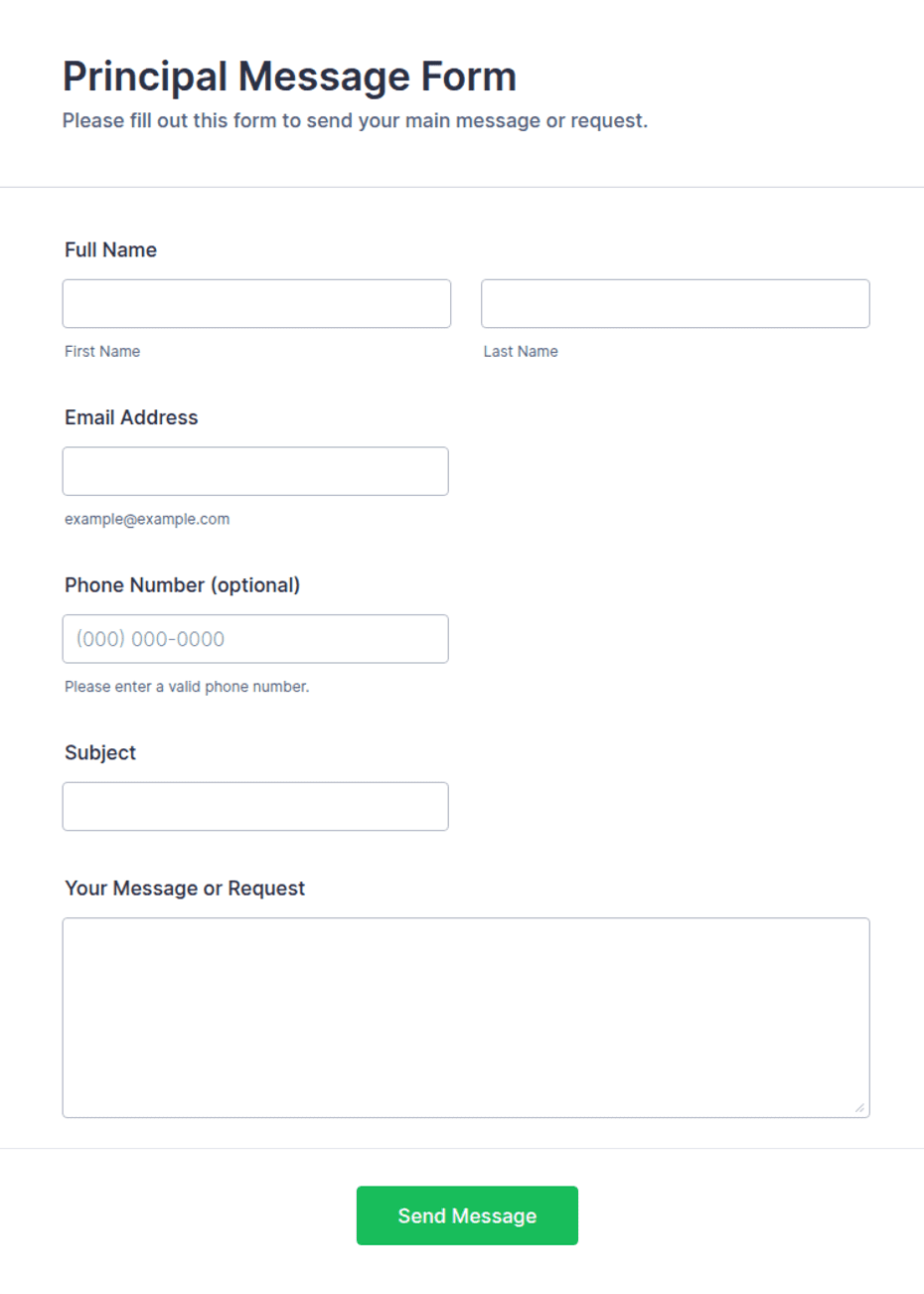The height and width of the screenshot is (1294, 924).
Task: Click the First Name sub-label text
Action: pyautogui.click(x=102, y=351)
